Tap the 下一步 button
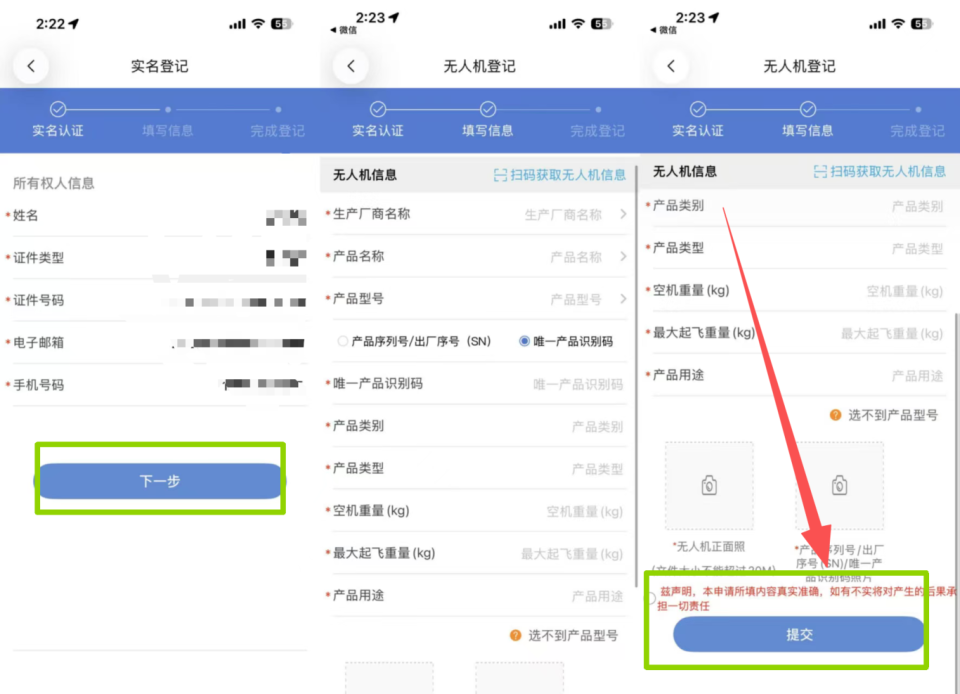960x694 pixels. [160, 481]
